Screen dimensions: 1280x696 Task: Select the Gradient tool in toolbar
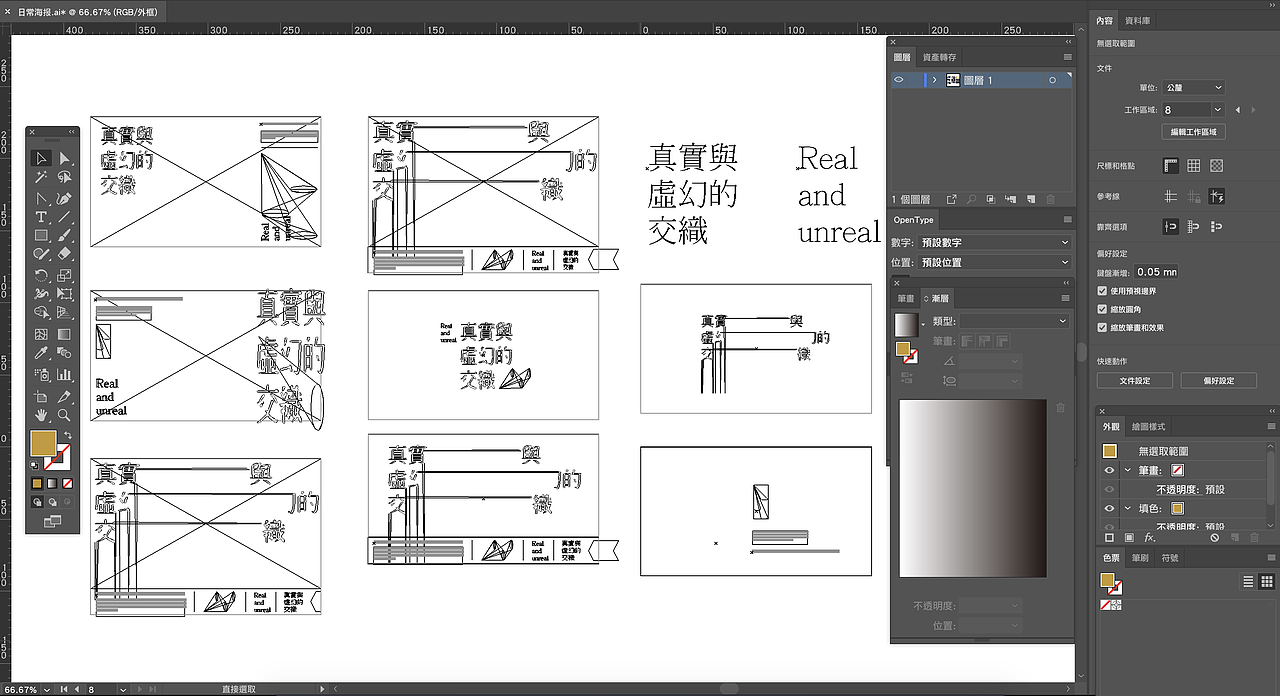pos(64,334)
